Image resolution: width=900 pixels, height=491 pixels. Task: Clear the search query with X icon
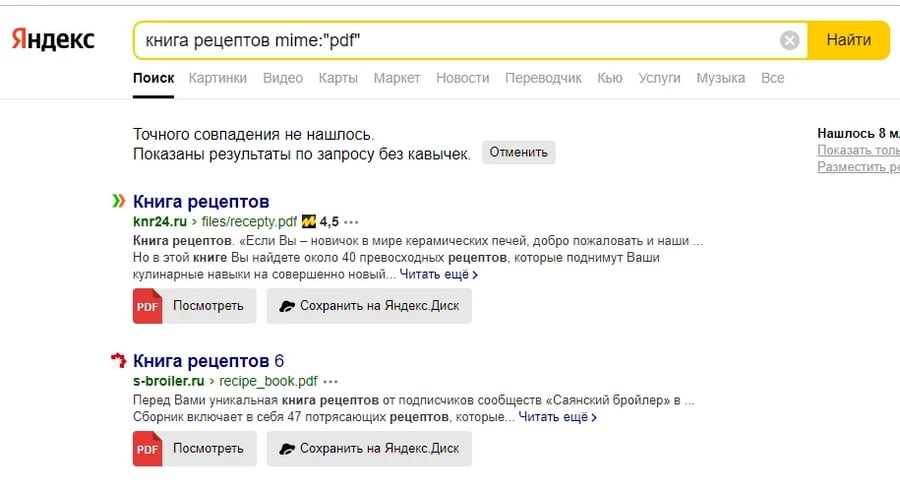pos(789,40)
